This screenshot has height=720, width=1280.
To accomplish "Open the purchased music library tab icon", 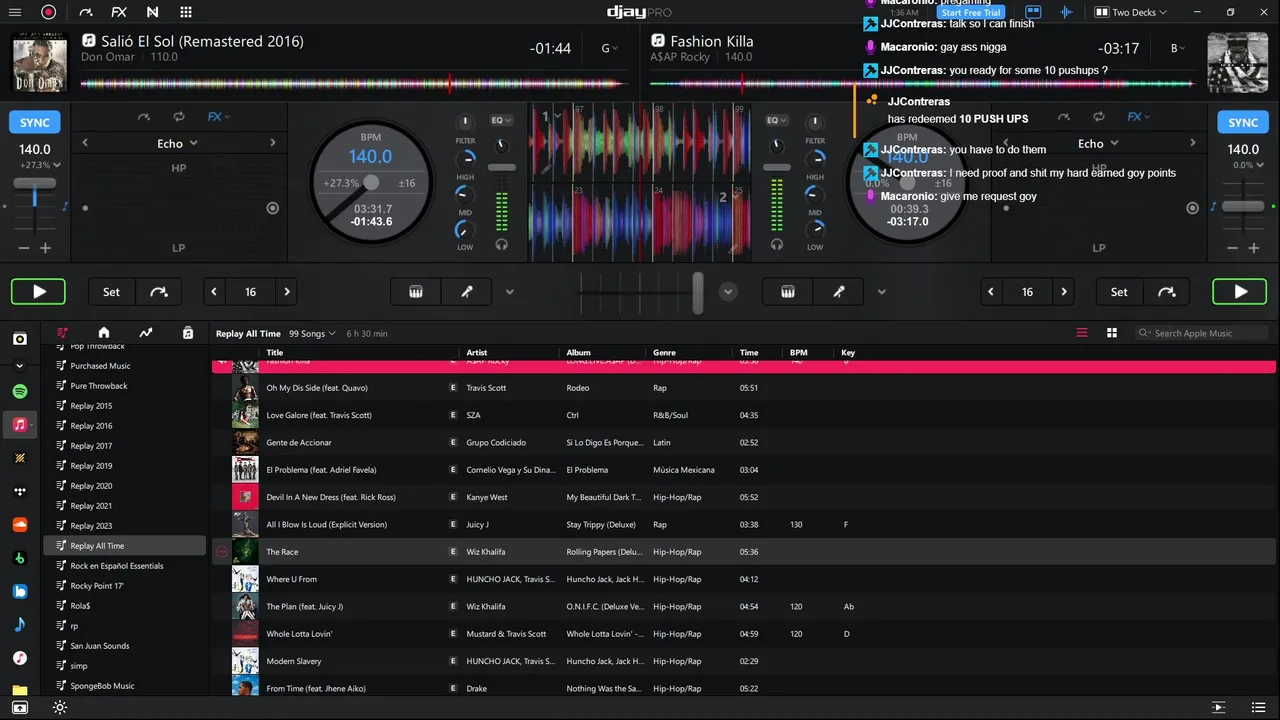I will [x=188, y=333].
